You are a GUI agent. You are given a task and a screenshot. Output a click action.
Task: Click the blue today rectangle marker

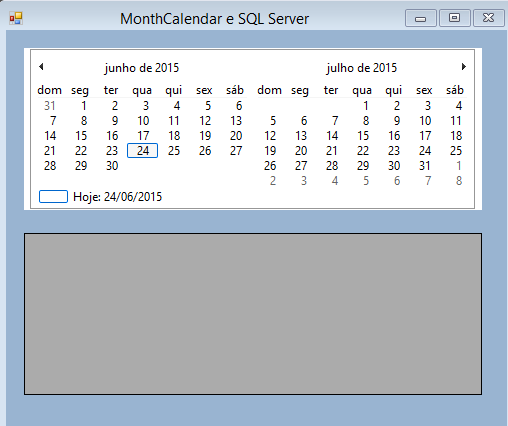tap(53, 197)
